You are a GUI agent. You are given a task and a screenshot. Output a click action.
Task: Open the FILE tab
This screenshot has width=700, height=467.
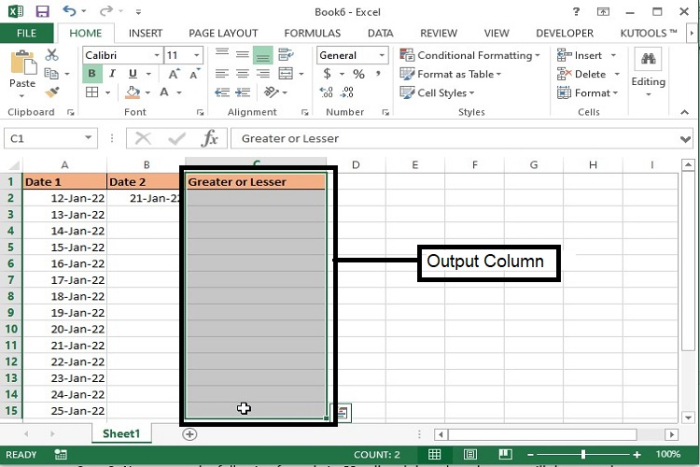pyautogui.click(x=26, y=33)
